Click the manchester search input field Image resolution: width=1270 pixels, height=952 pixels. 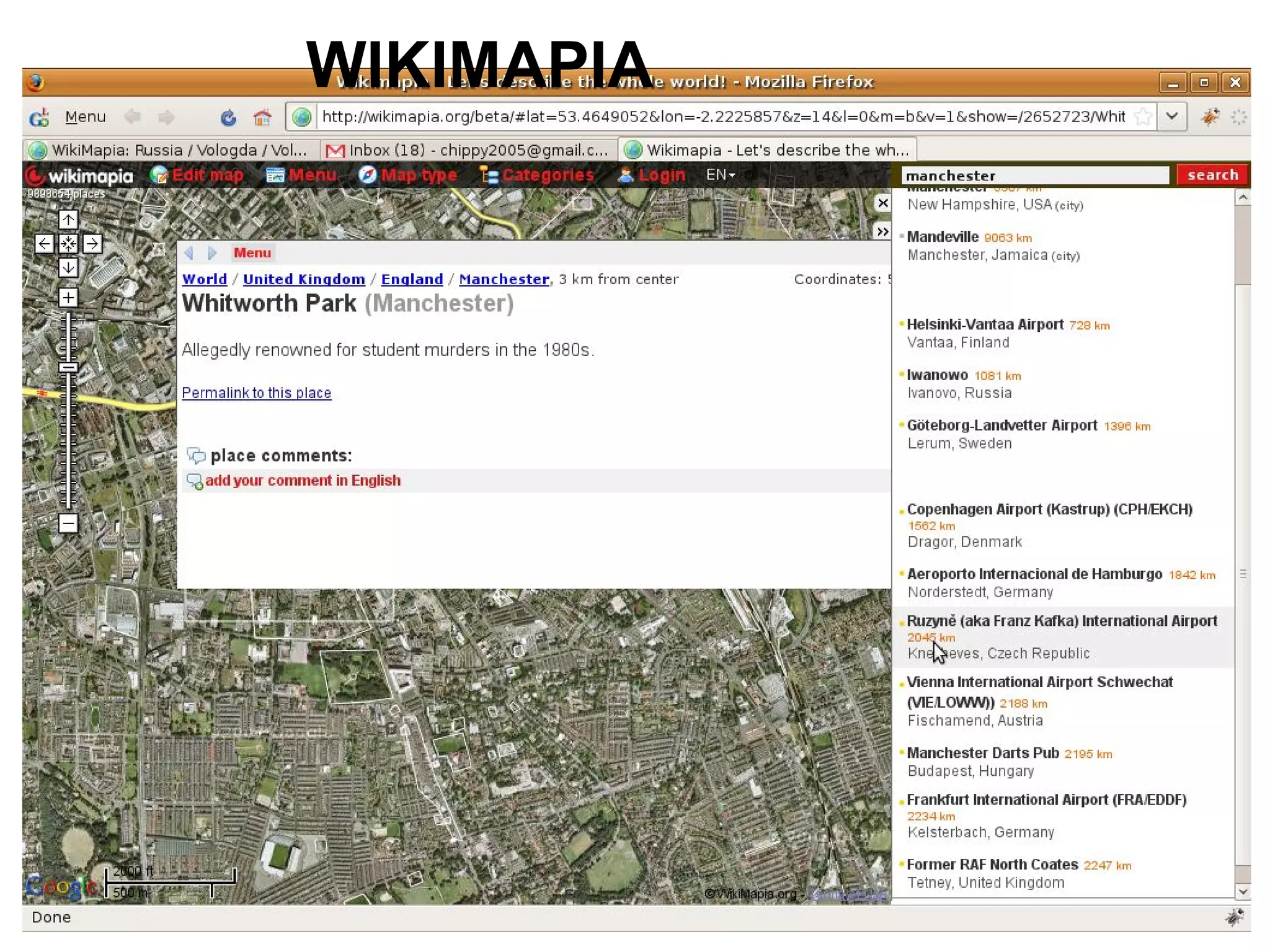pyautogui.click(x=1035, y=176)
